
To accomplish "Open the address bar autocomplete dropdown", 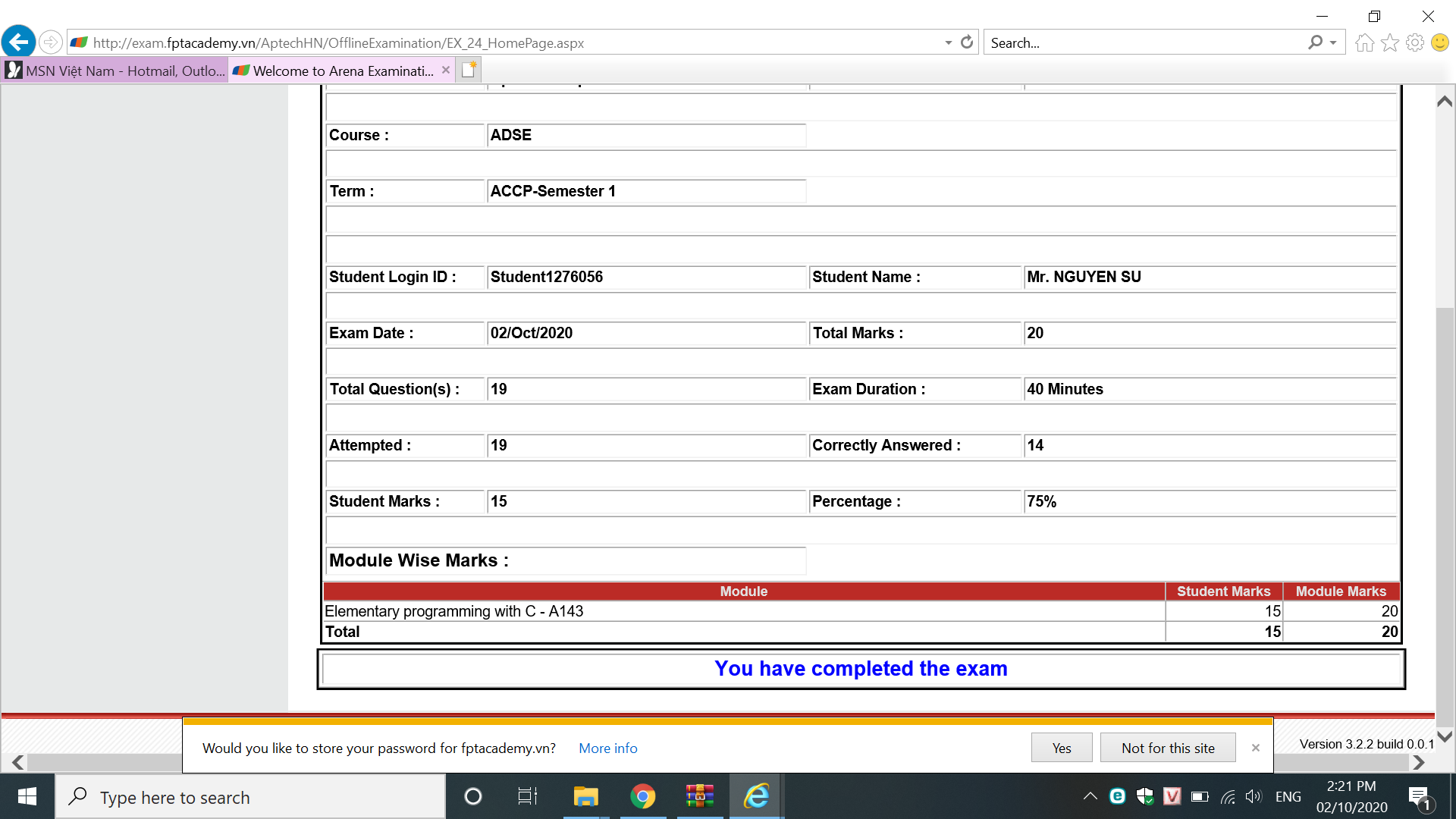I will tap(948, 43).
